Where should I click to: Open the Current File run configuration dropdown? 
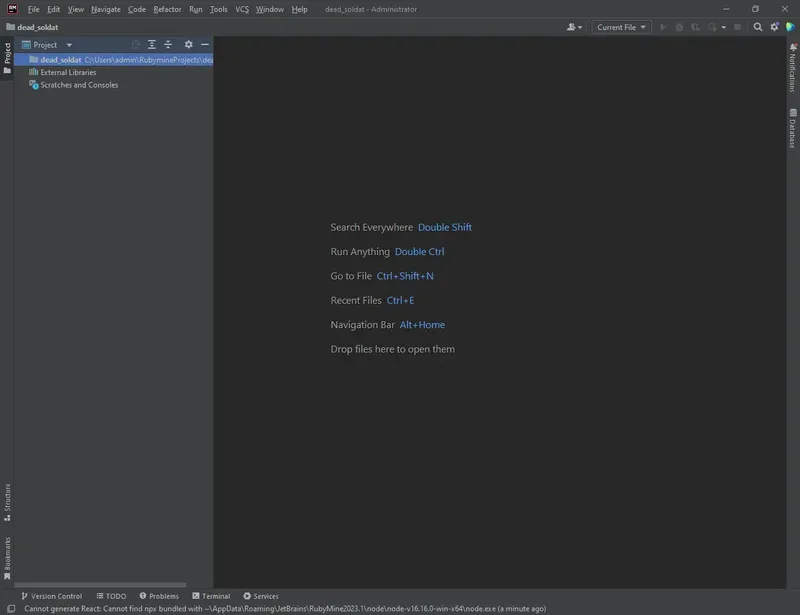(x=620, y=27)
